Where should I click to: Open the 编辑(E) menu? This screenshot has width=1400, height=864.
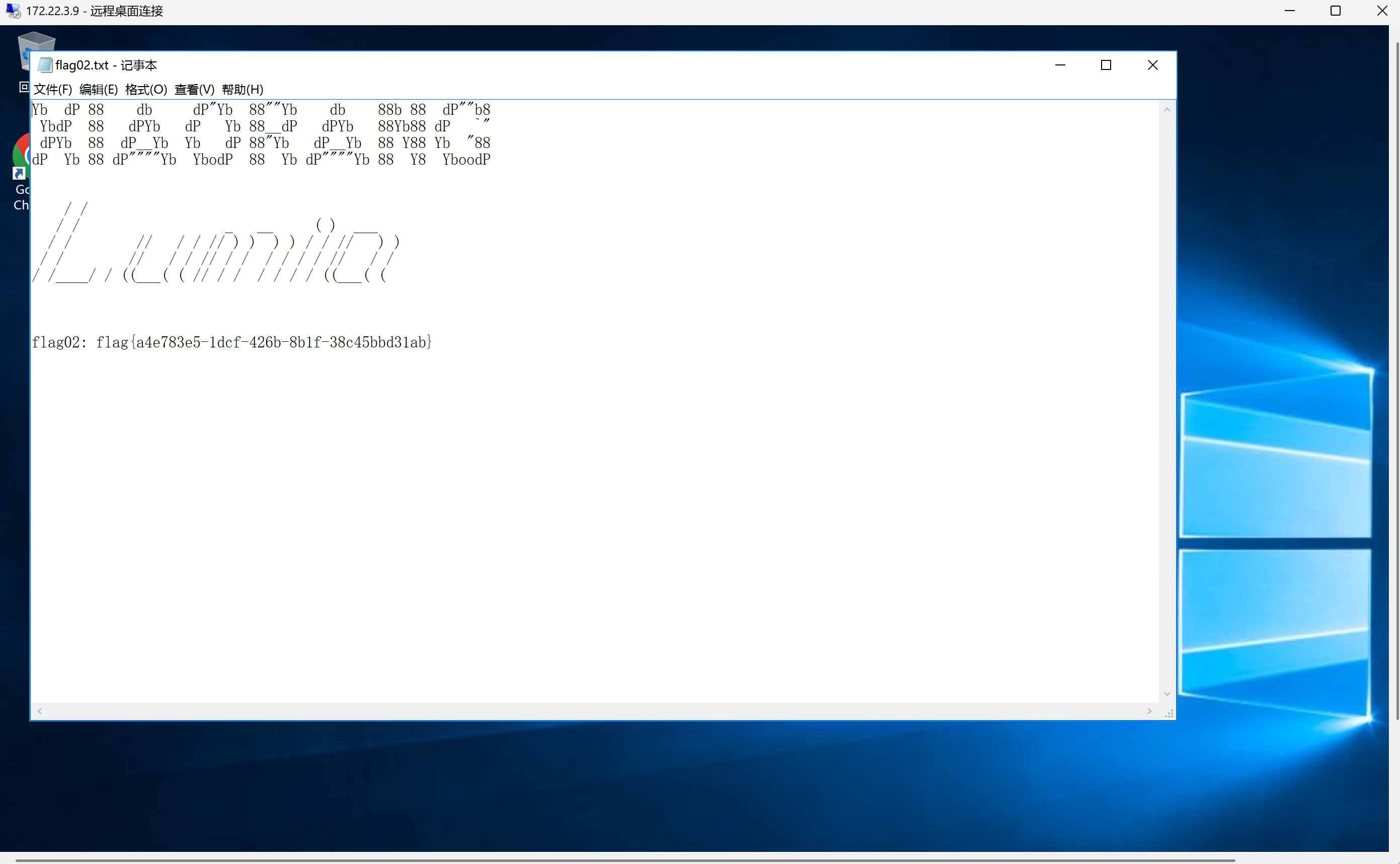point(98,89)
